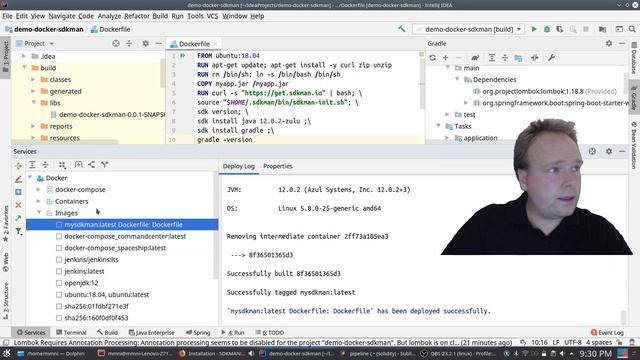Open Gradle build tool settings wrench
The height and width of the screenshot is (360, 640).
pyautogui.click(x=551, y=58)
